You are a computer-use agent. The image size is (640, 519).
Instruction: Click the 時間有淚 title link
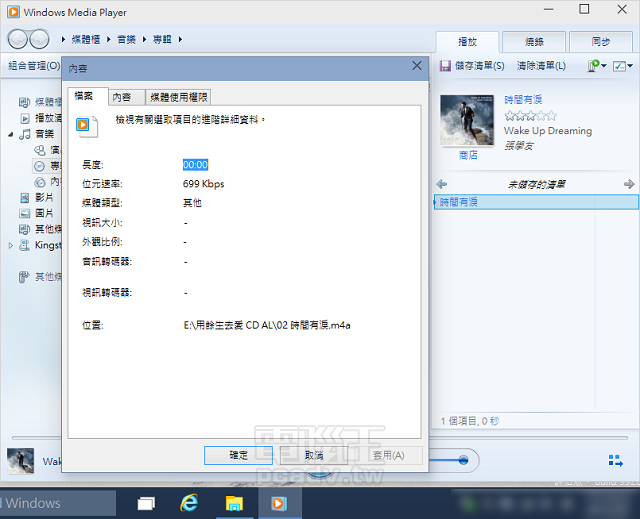523,100
